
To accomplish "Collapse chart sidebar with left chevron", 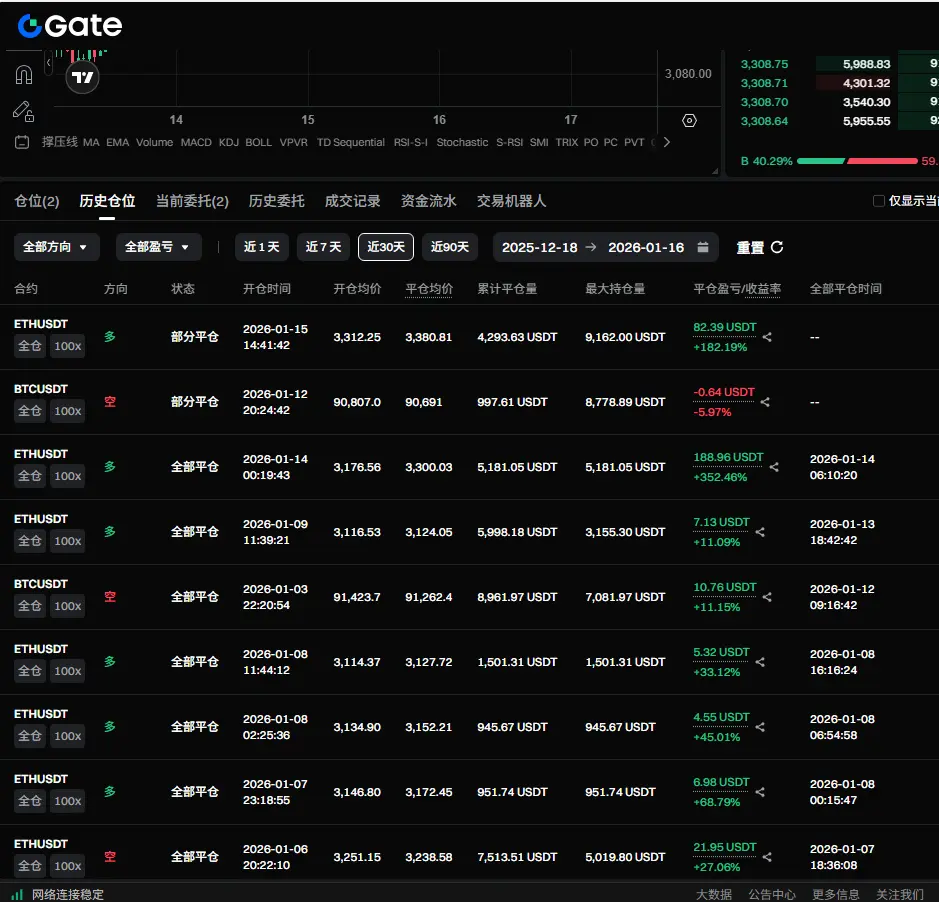I will click(49, 62).
